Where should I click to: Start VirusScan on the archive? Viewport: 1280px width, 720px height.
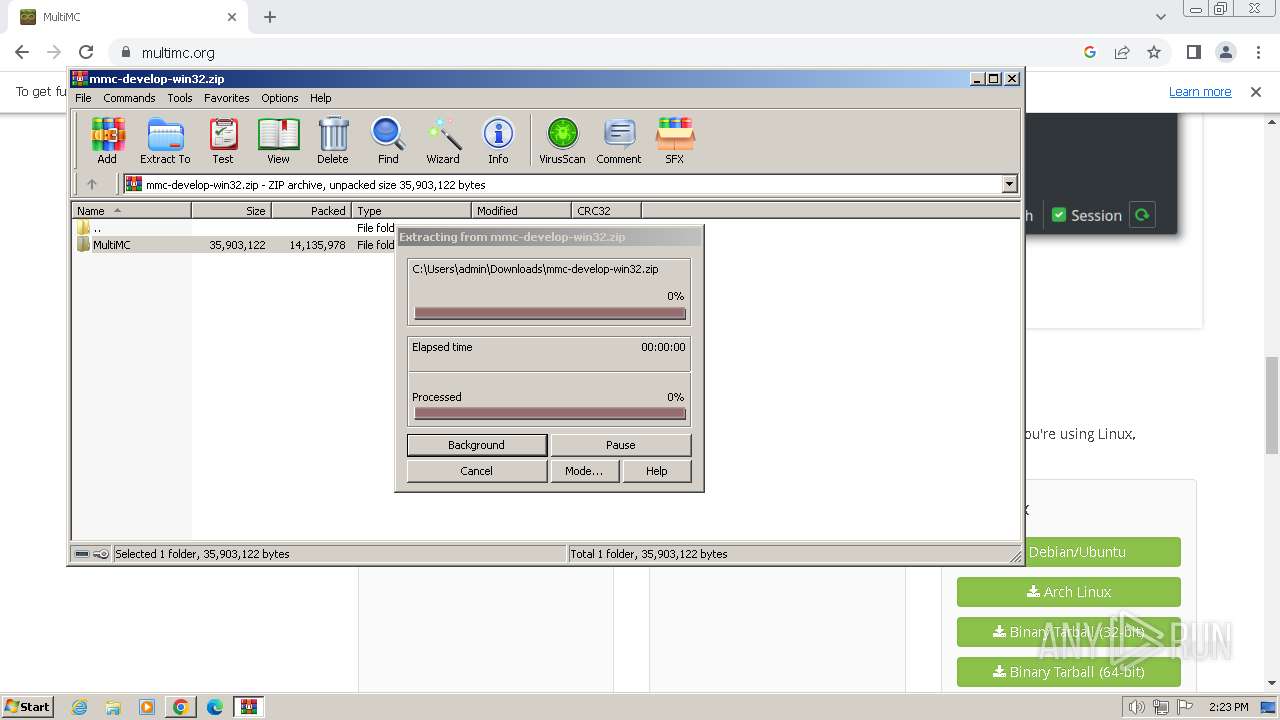coord(562,140)
